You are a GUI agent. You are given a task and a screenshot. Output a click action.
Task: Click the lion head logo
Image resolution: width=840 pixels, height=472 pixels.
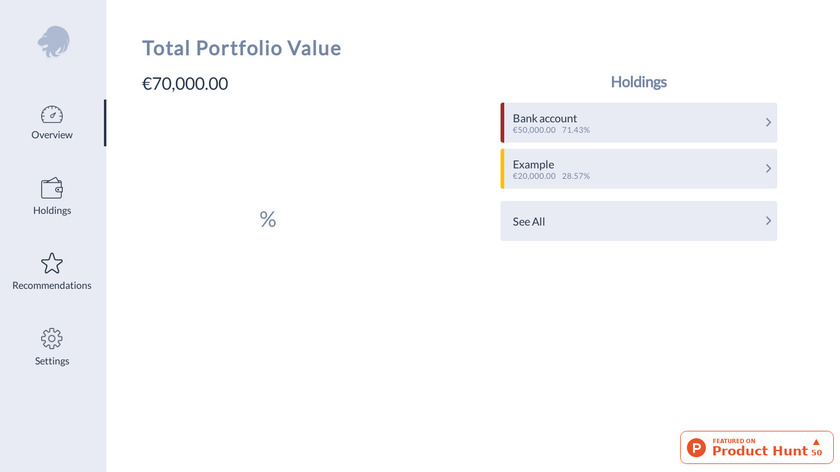pos(54,42)
